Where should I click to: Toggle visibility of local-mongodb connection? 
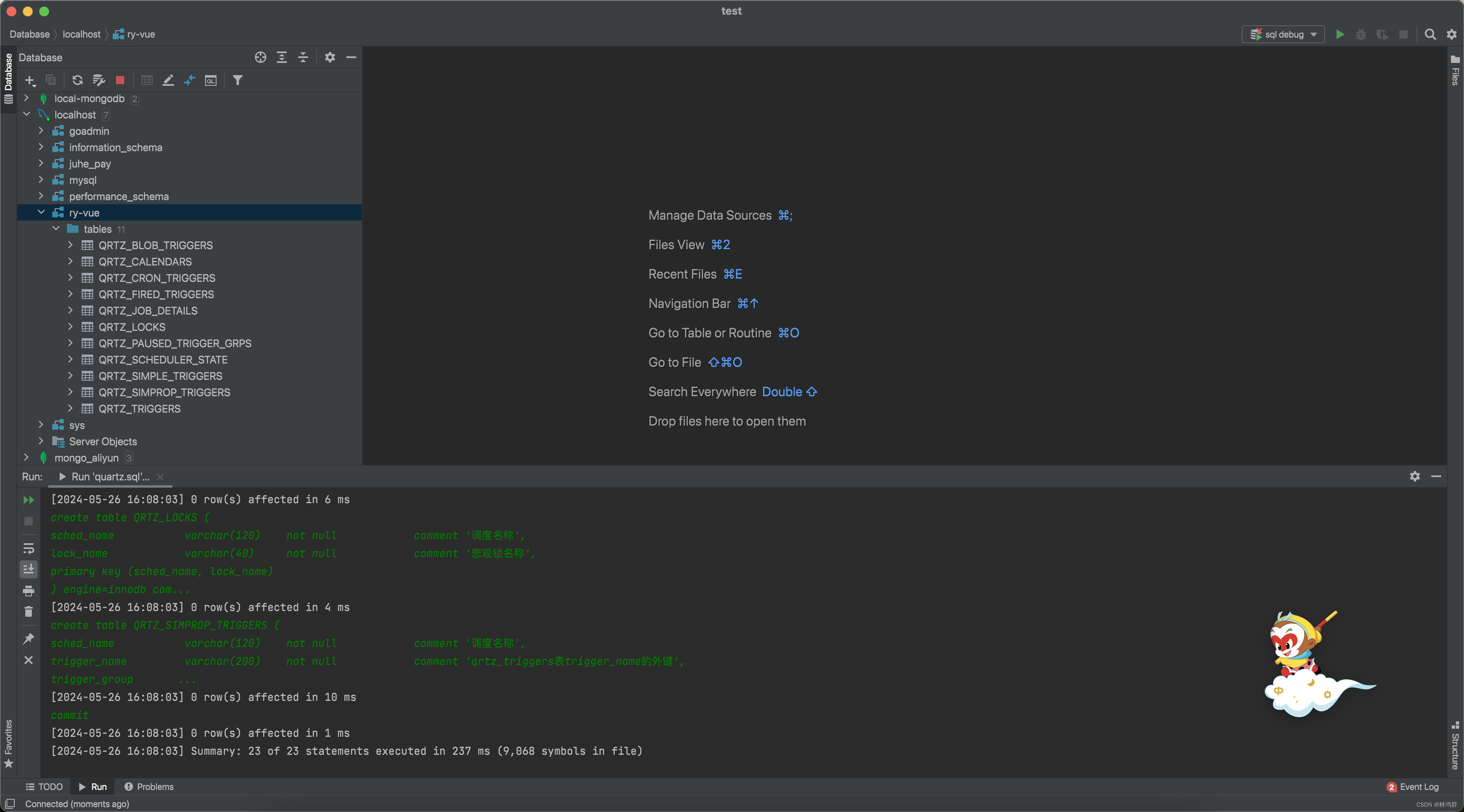click(x=26, y=97)
